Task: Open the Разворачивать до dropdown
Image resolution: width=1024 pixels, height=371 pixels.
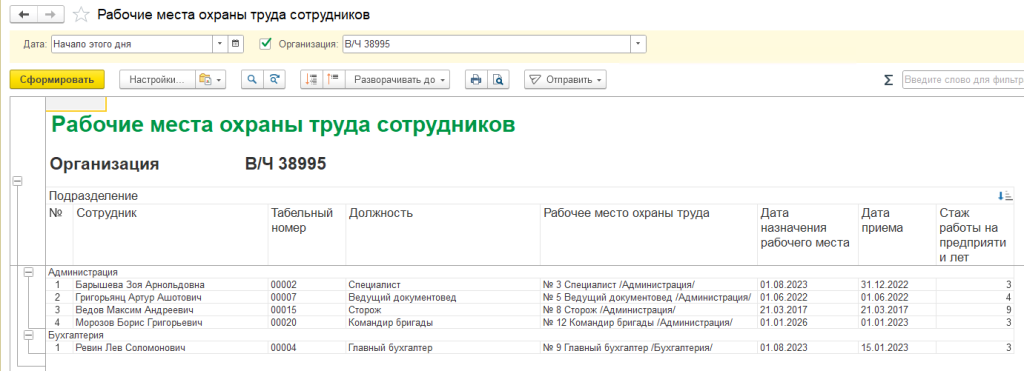Action: (x=398, y=80)
